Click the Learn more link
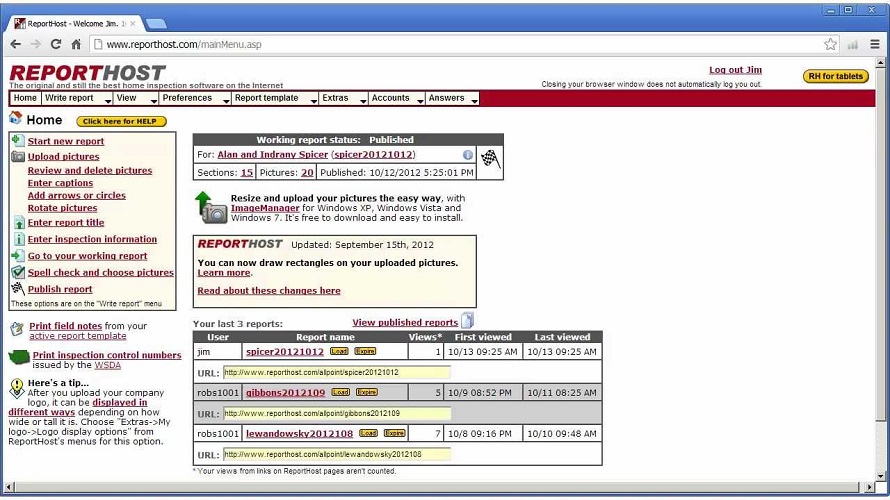The width and height of the screenshot is (890, 500). 224,272
